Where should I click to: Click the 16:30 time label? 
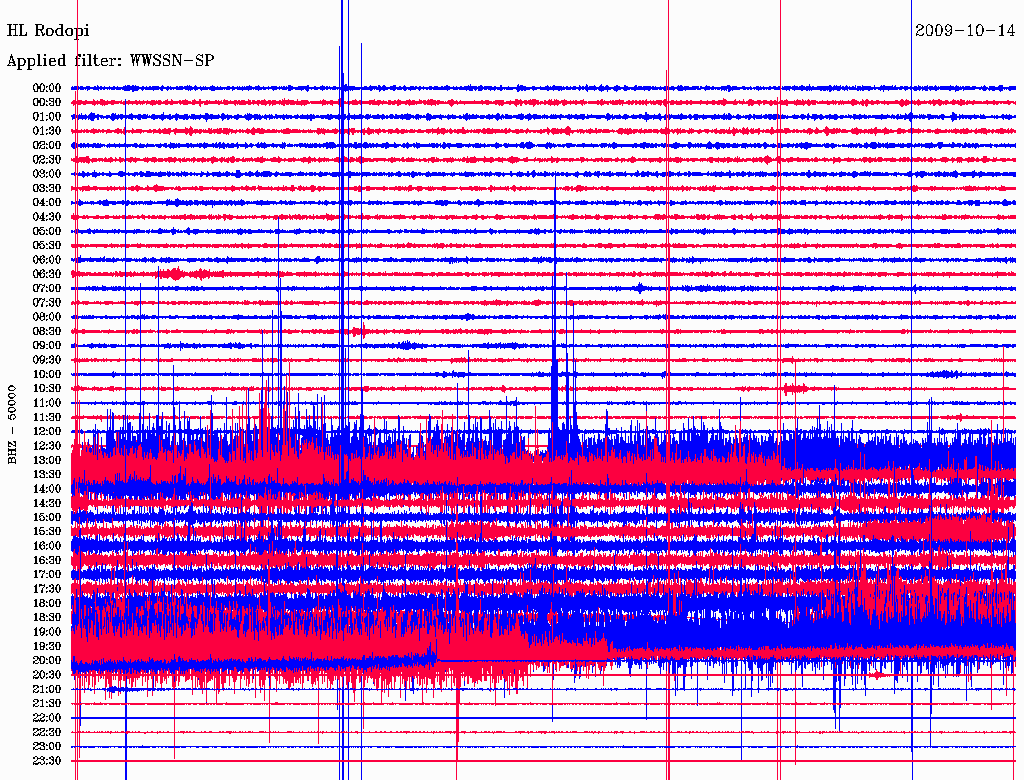tap(47, 561)
